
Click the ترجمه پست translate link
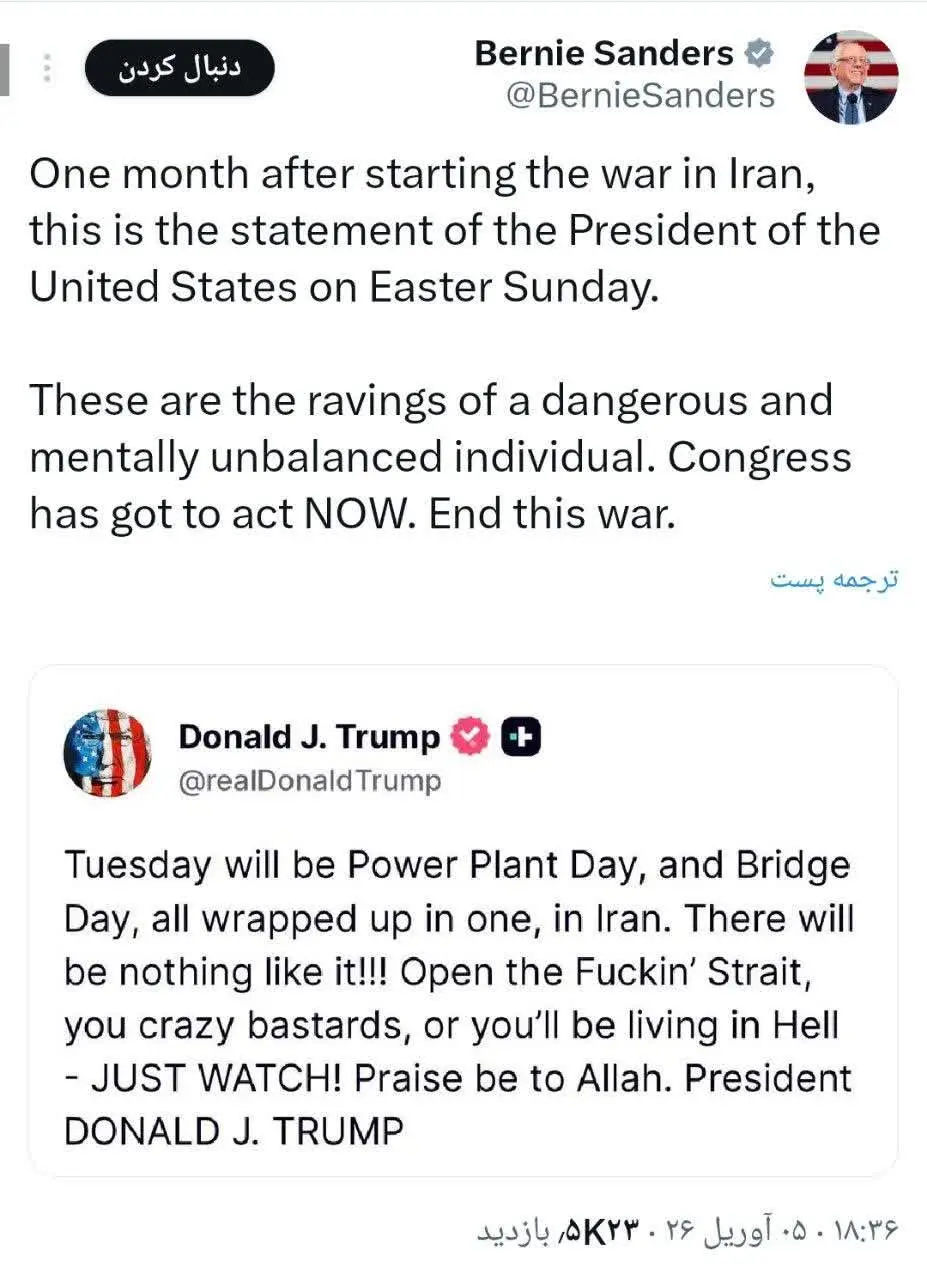pos(834,580)
